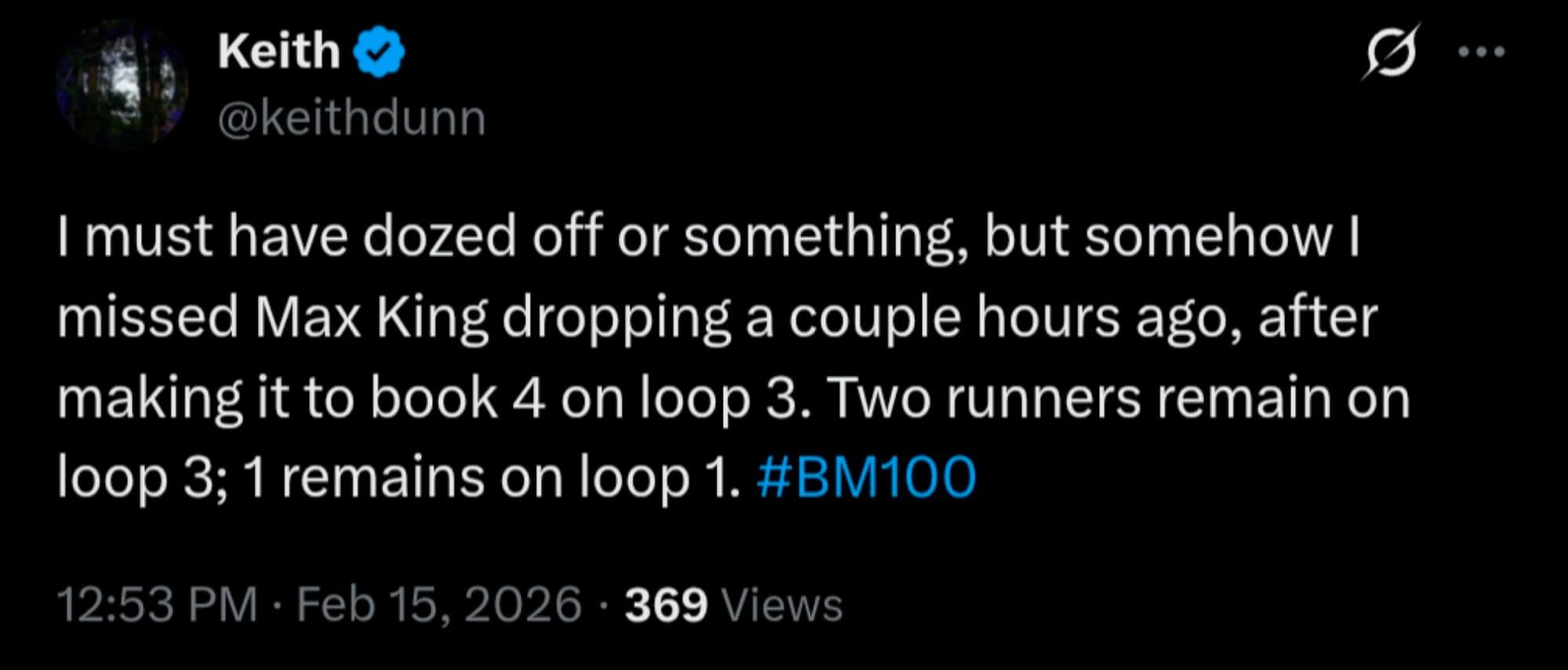
Task: Click the name "Max King" in the tweet
Action: [371, 317]
